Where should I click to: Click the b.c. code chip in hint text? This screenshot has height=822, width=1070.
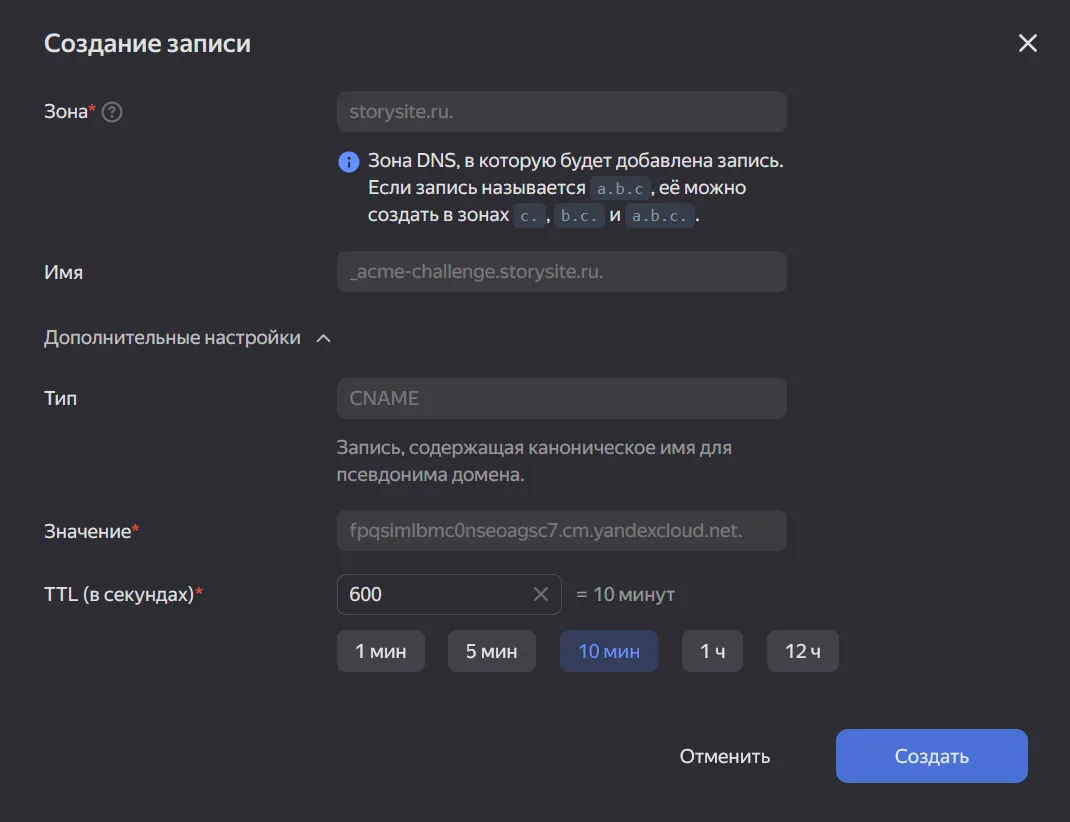[581, 214]
